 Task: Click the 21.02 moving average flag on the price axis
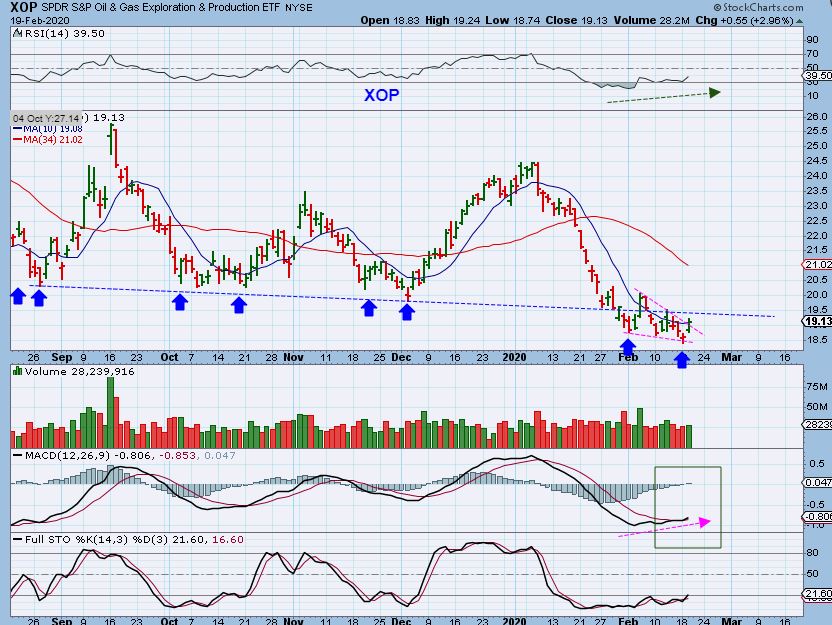817,264
